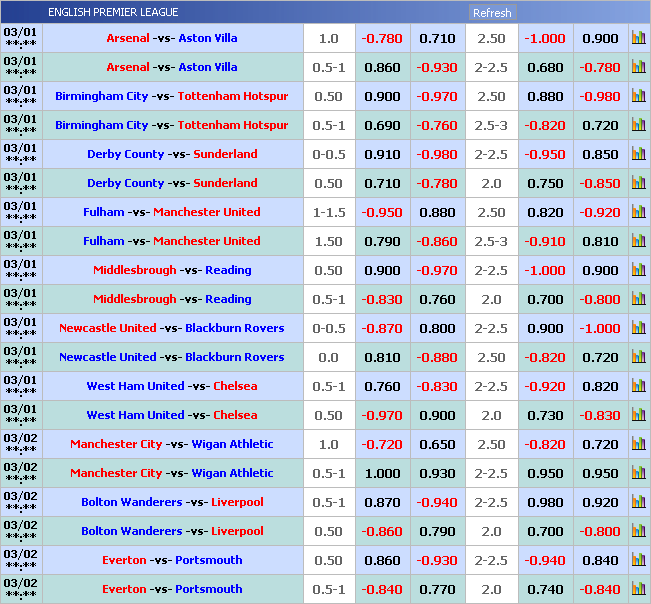Pick 0.790 odds in Bolton Wanderers 0.50 row
The height and width of the screenshot is (604, 651).
[x=438, y=532]
